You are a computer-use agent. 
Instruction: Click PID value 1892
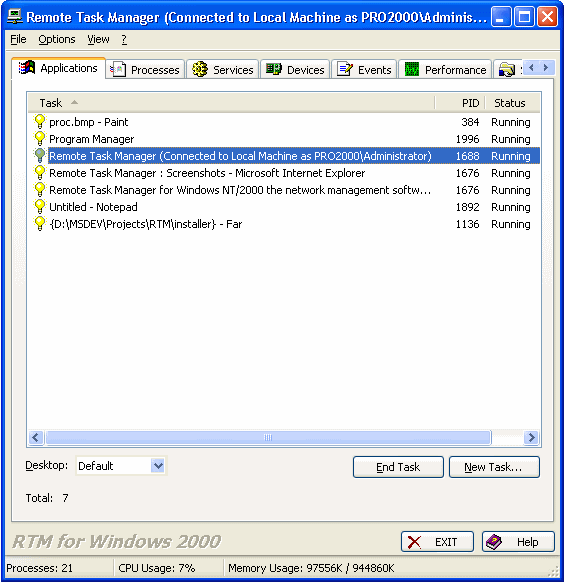point(468,207)
